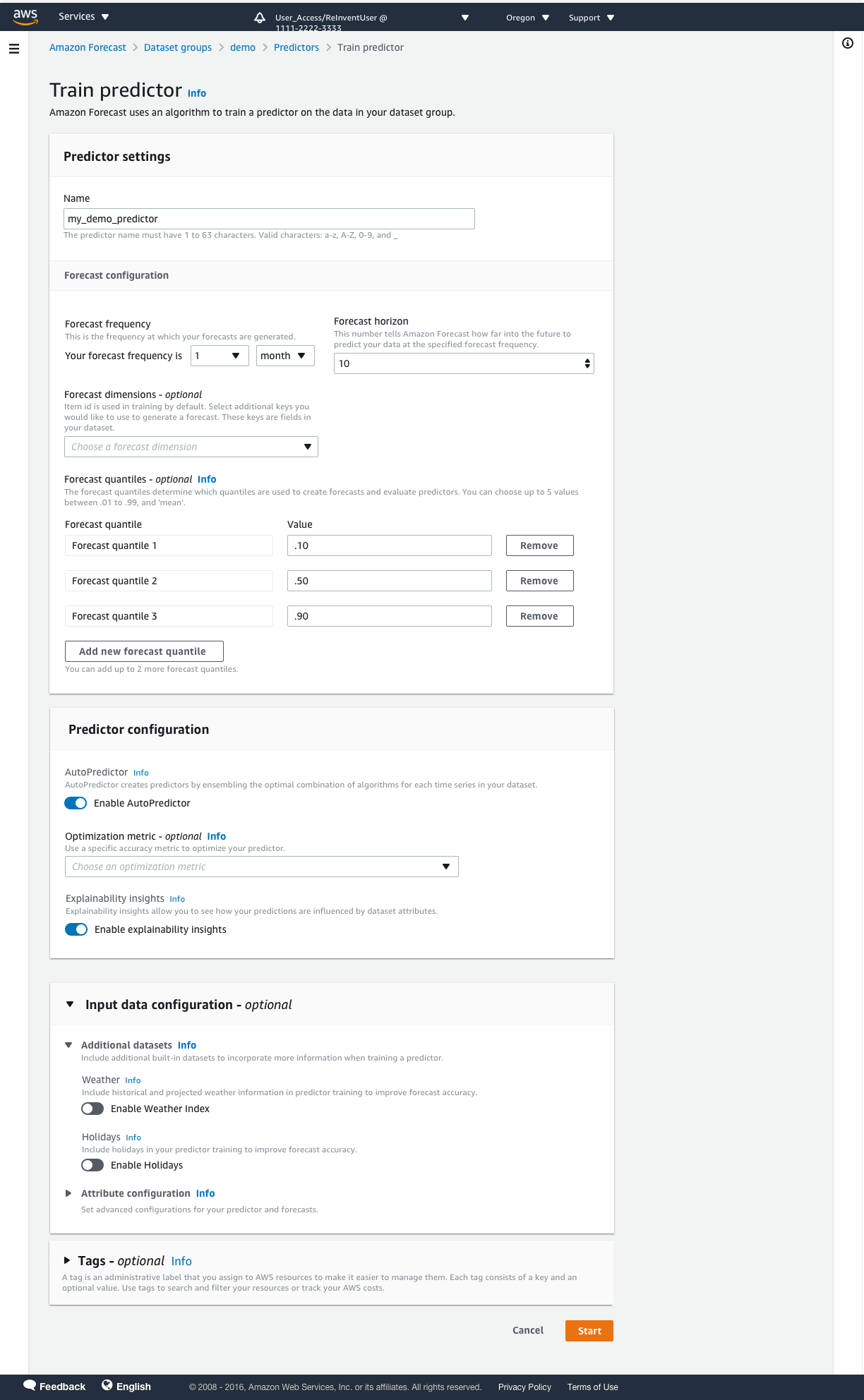
Task: Open the Services menu
Action: click(84, 17)
